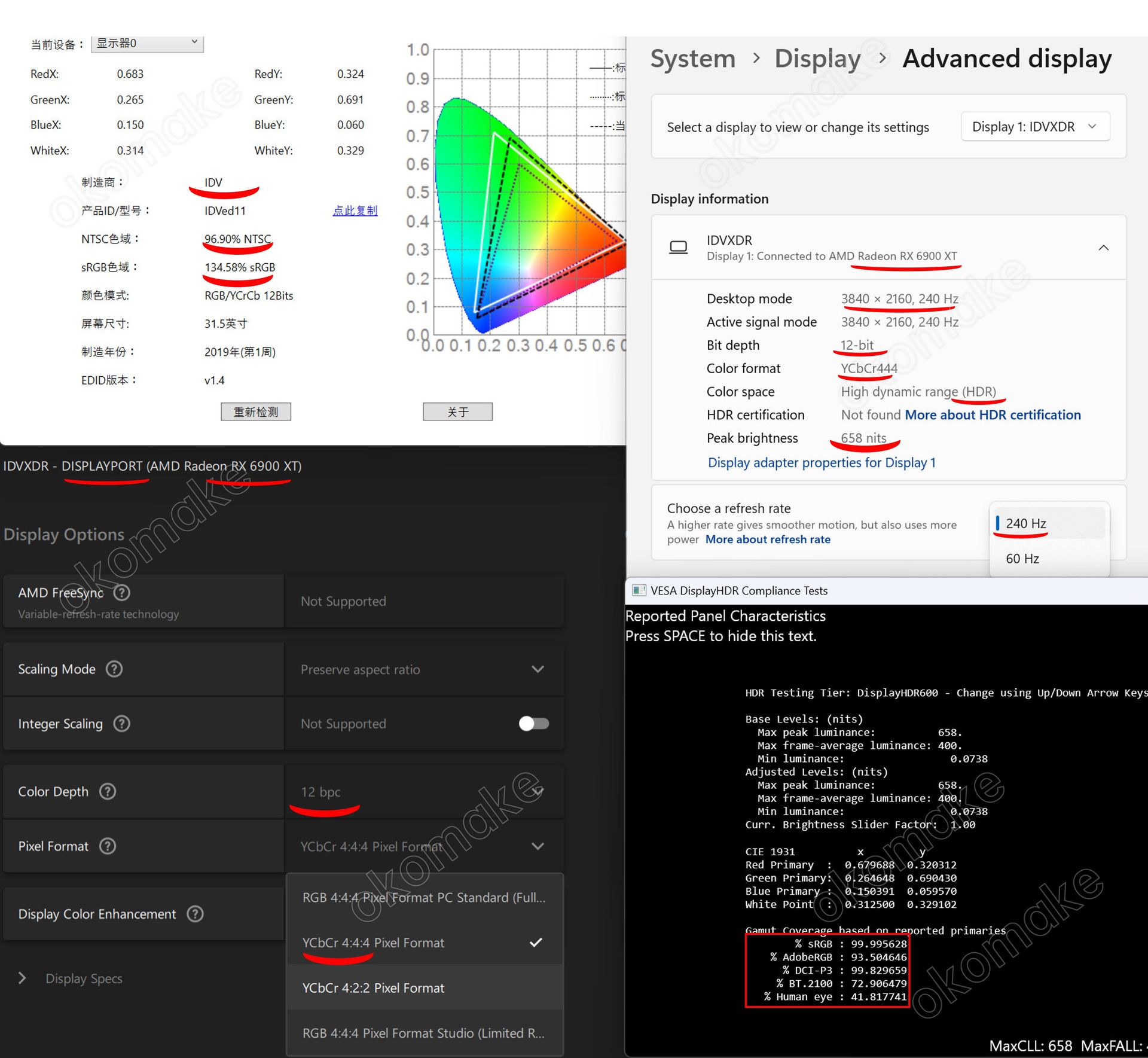Viewport: 1148px width, 1058px height.
Task: Select the 240 Hz refresh rate
Action: [1026, 523]
